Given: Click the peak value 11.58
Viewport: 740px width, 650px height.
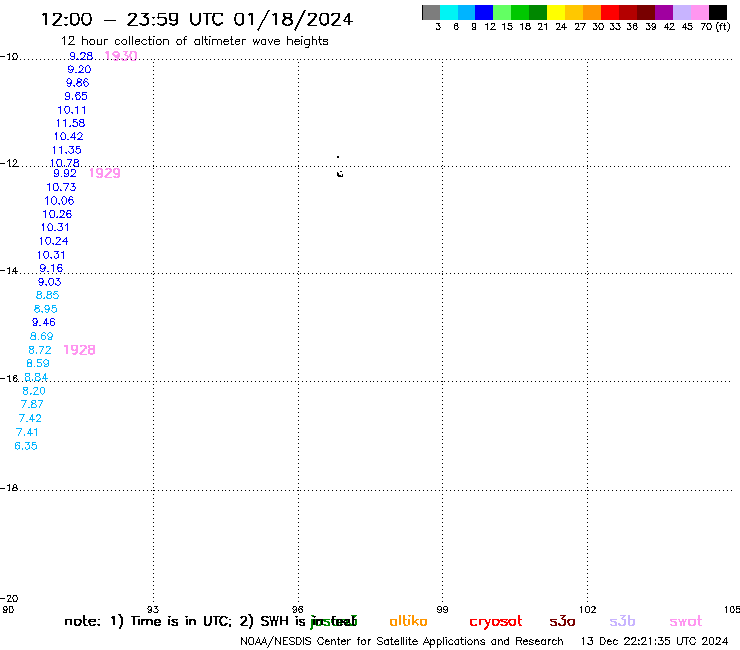Looking at the screenshot, I should point(70,123).
